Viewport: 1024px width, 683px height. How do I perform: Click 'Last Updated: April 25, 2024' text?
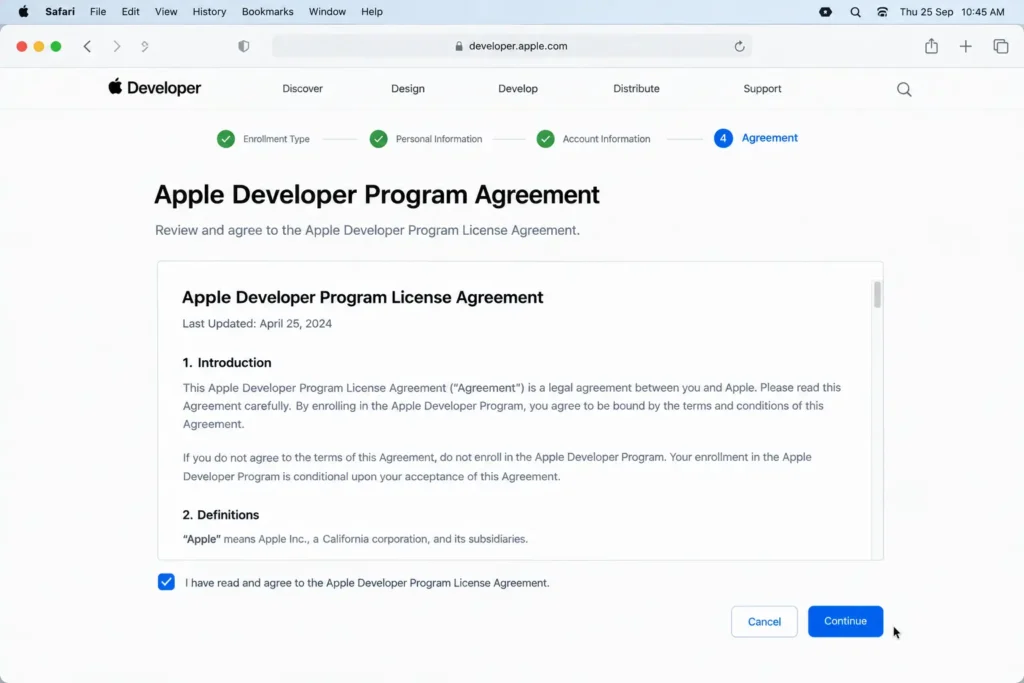[257, 324]
